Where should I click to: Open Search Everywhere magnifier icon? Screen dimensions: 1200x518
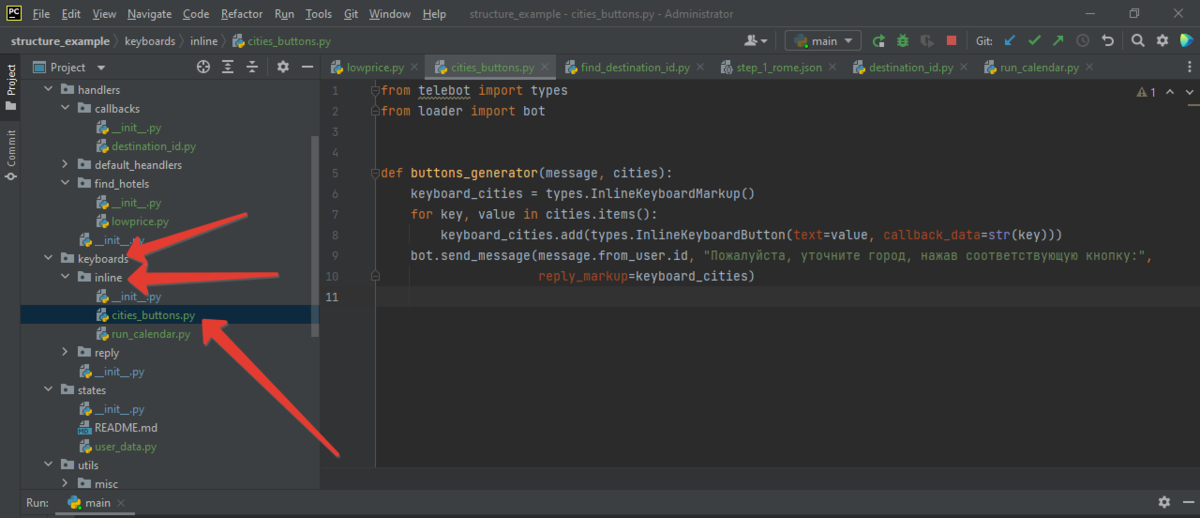pos(1138,41)
